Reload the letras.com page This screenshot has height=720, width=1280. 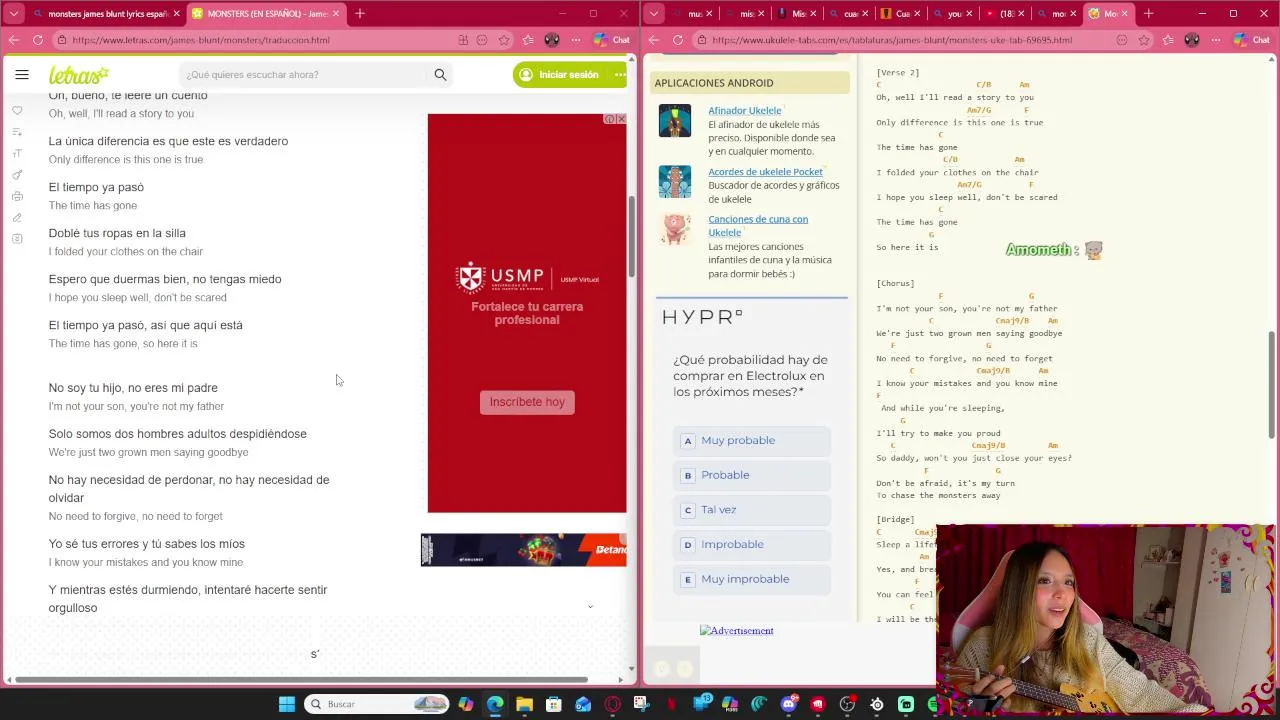click(x=38, y=40)
